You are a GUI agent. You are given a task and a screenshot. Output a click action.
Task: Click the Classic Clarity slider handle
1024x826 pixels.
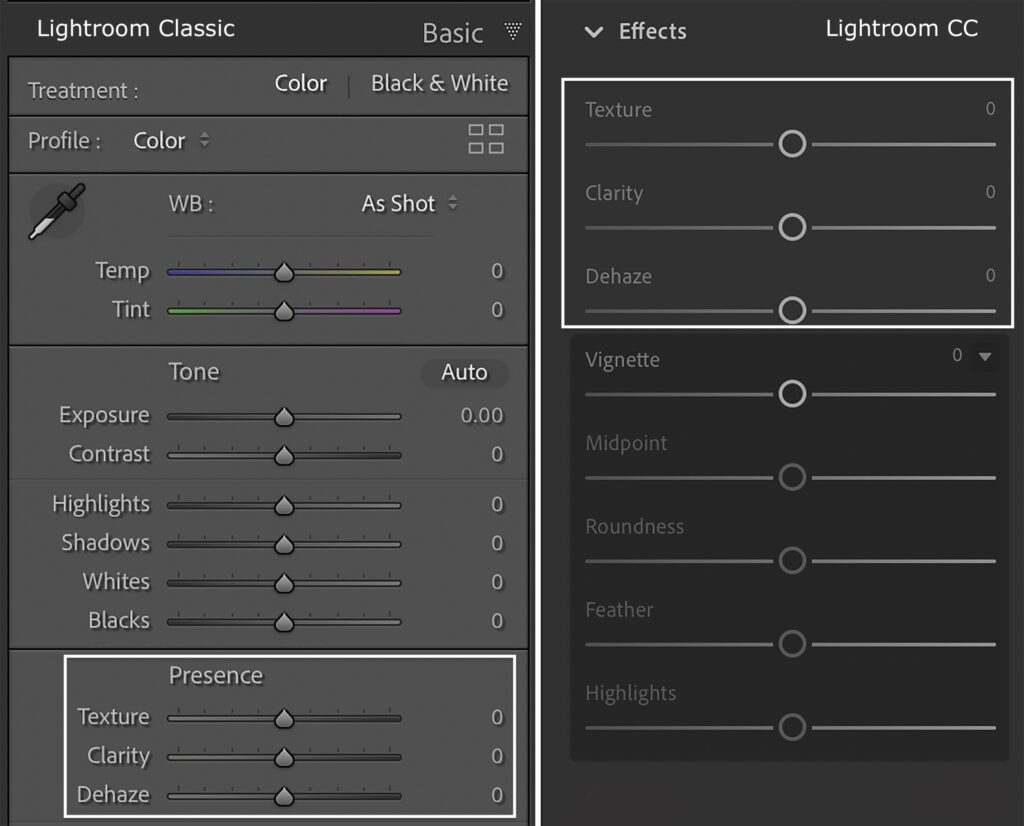284,757
